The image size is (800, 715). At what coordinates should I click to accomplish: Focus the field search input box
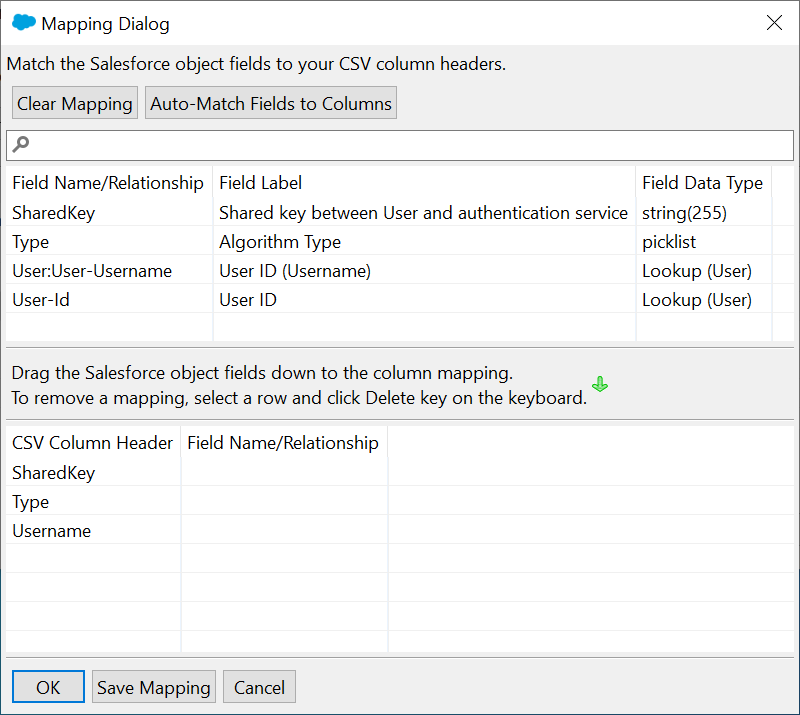click(x=400, y=145)
